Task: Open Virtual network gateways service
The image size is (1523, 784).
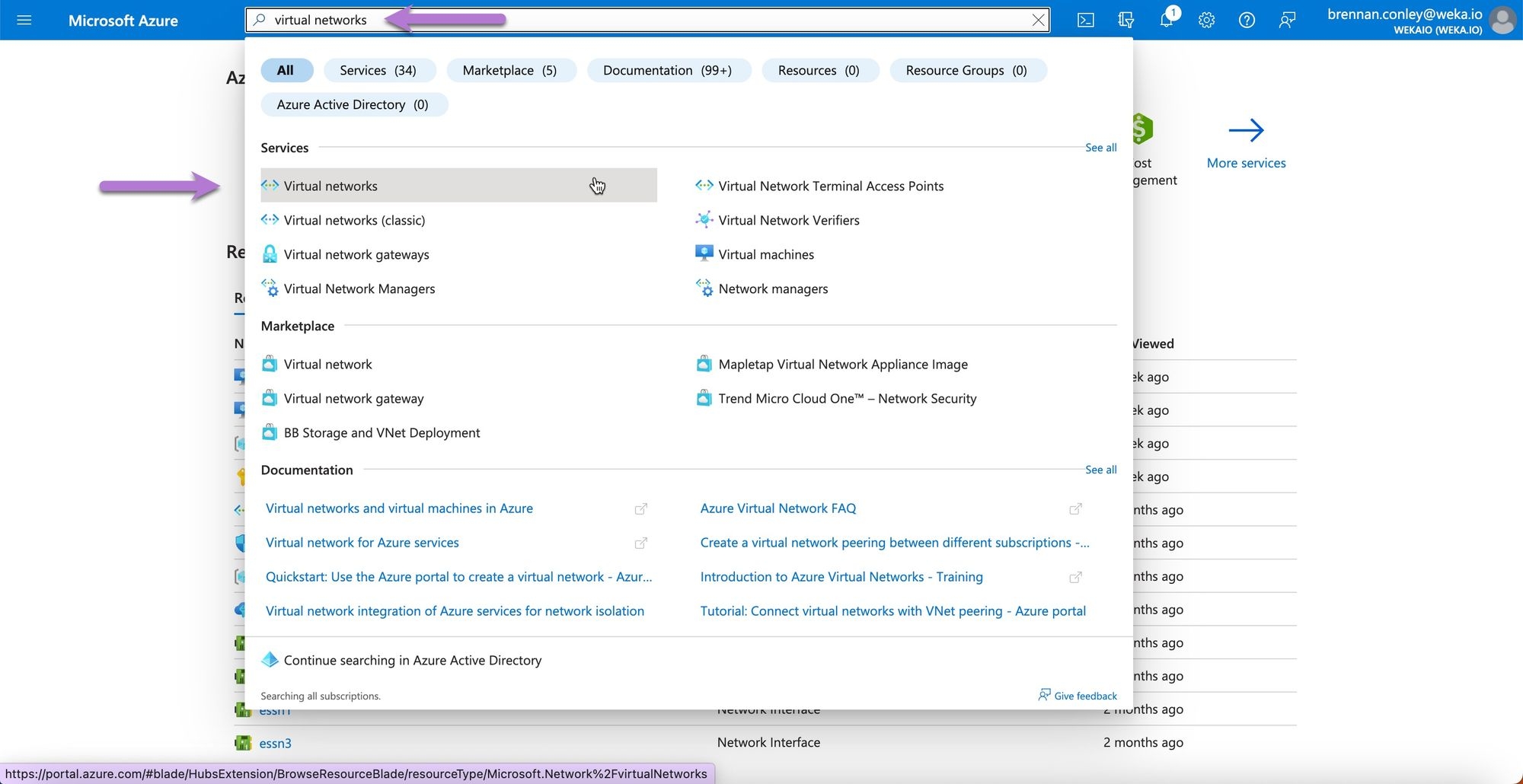Action: 356,254
